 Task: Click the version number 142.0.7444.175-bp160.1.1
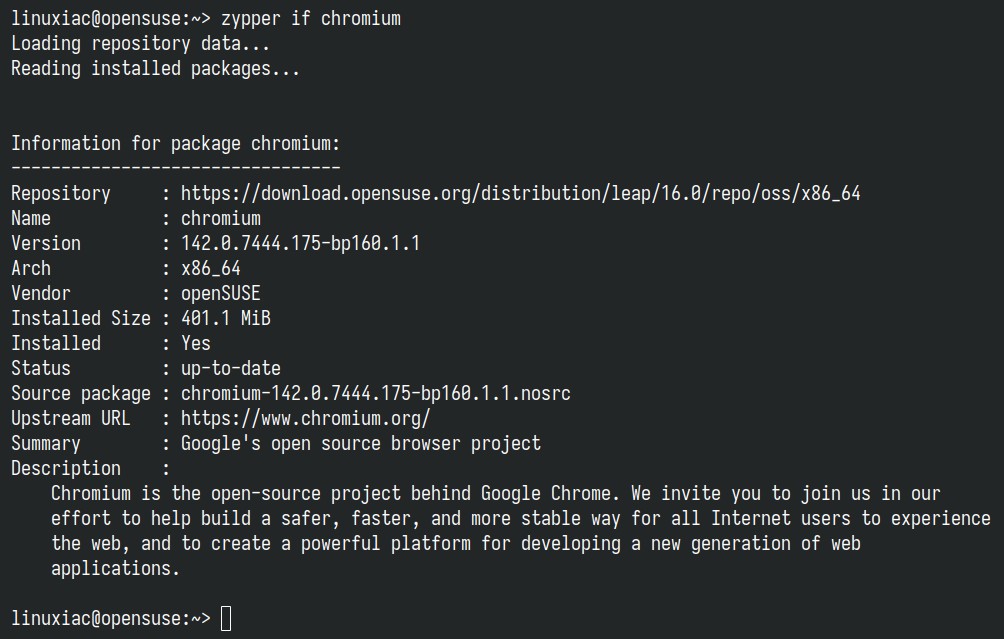click(300, 243)
